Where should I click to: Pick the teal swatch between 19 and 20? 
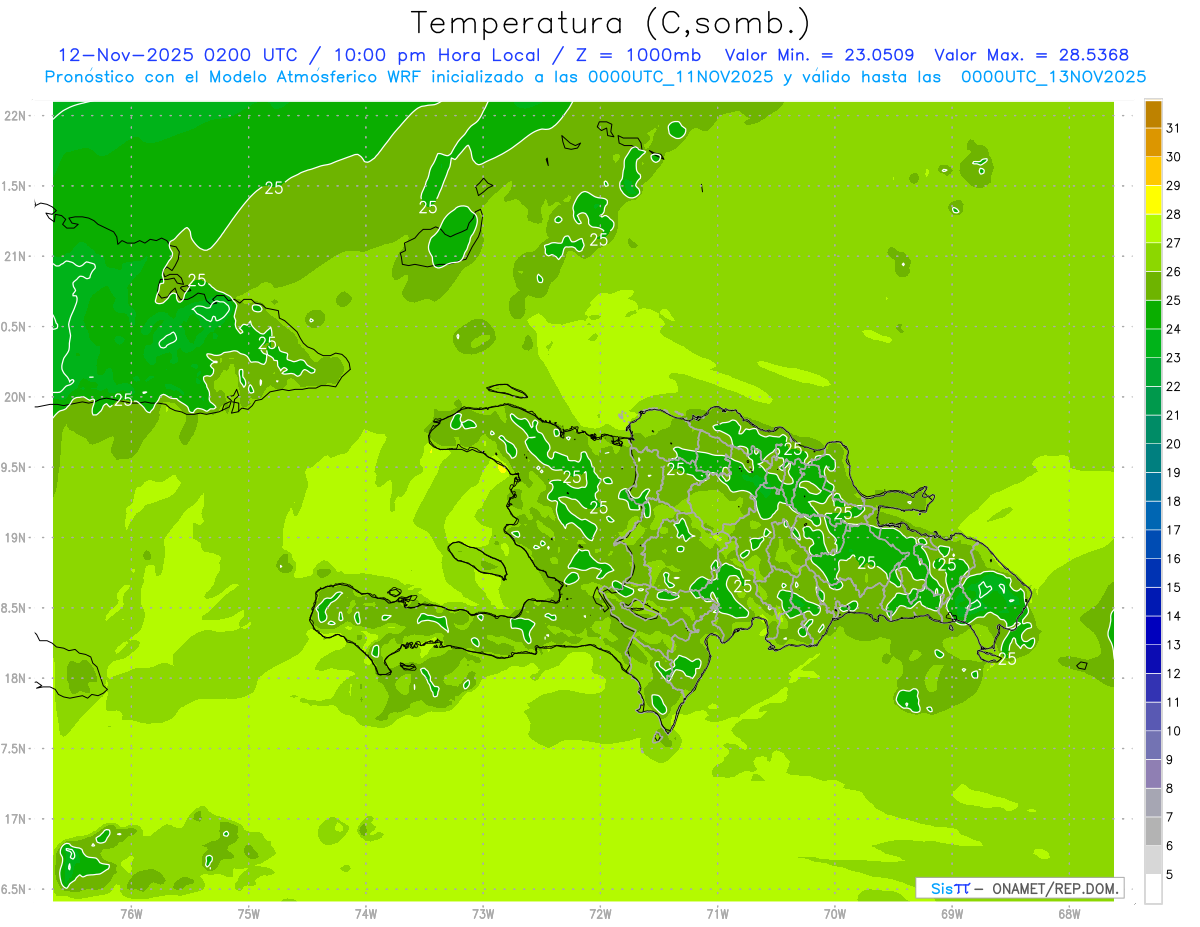(1153, 458)
